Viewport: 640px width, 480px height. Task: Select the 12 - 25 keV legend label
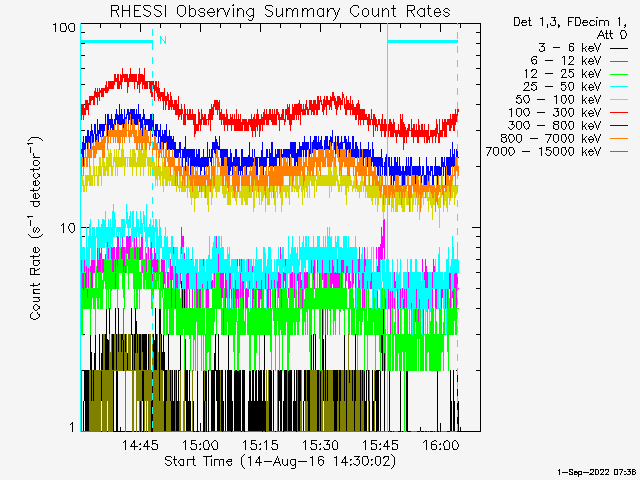click(x=562, y=74)
